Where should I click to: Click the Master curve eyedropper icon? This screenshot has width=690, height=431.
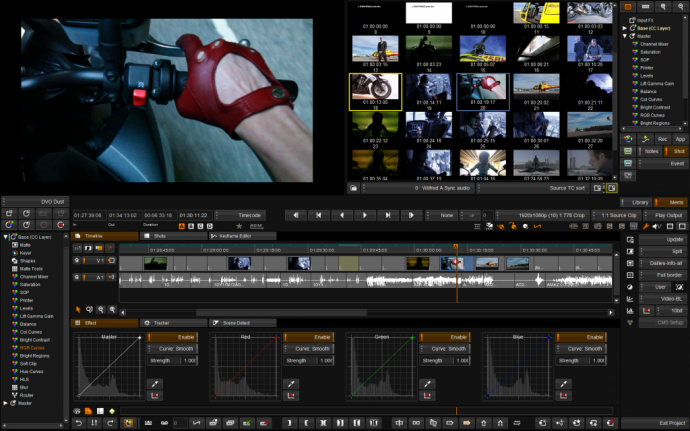coord(155,384)
